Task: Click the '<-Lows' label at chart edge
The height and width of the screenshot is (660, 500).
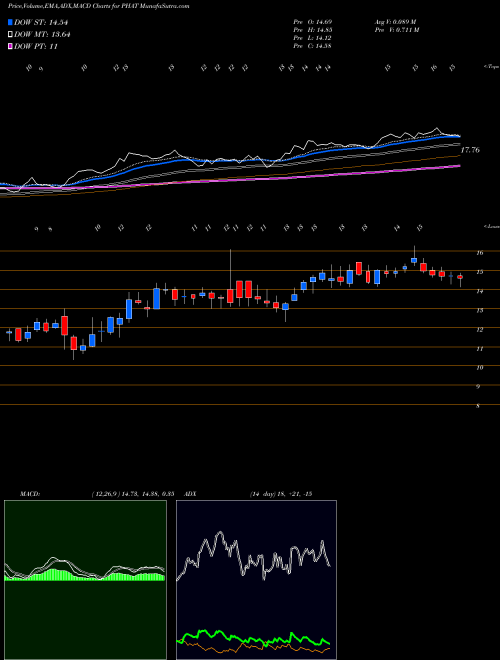Action: click(x=491, y=227)
